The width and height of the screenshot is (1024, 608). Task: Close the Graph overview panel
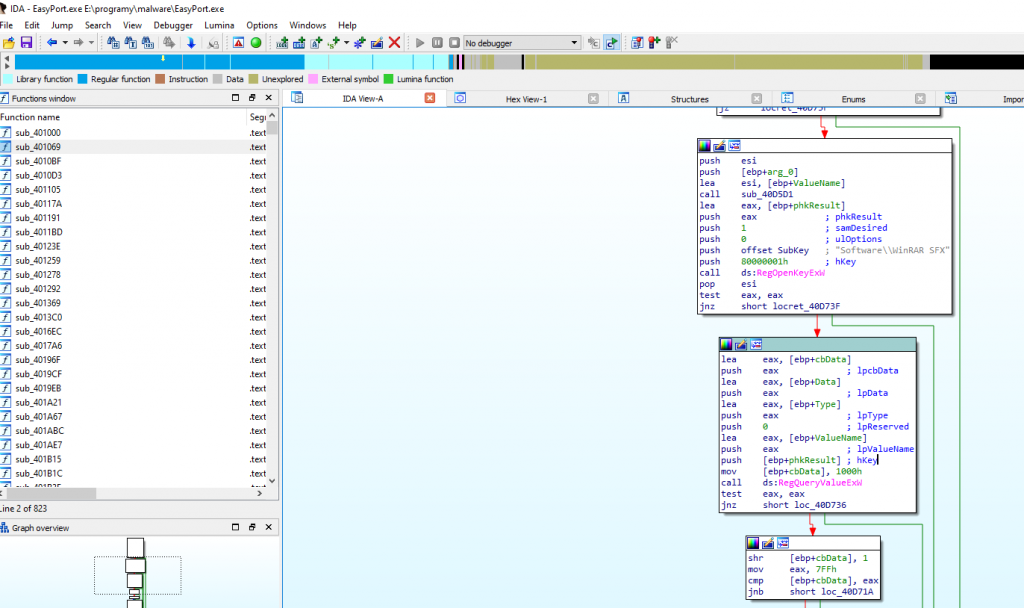(x=268, y=527)
